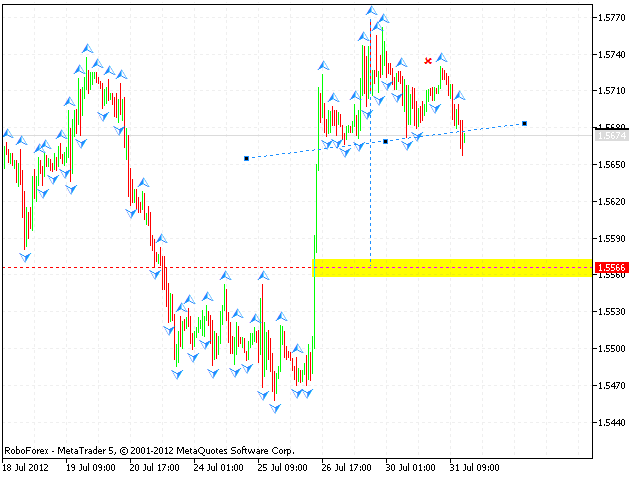Click the 1.5770 price axis label
Screen dimensions: 640x479
pyautogui.click(x=612, y=18)
